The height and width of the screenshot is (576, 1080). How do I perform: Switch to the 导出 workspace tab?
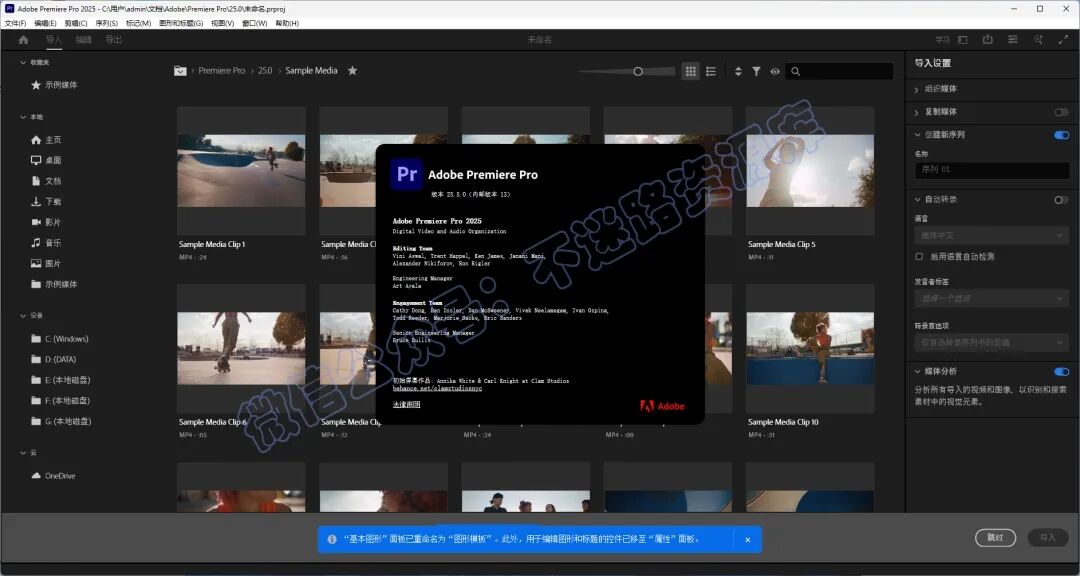click(x=114, y=40)
